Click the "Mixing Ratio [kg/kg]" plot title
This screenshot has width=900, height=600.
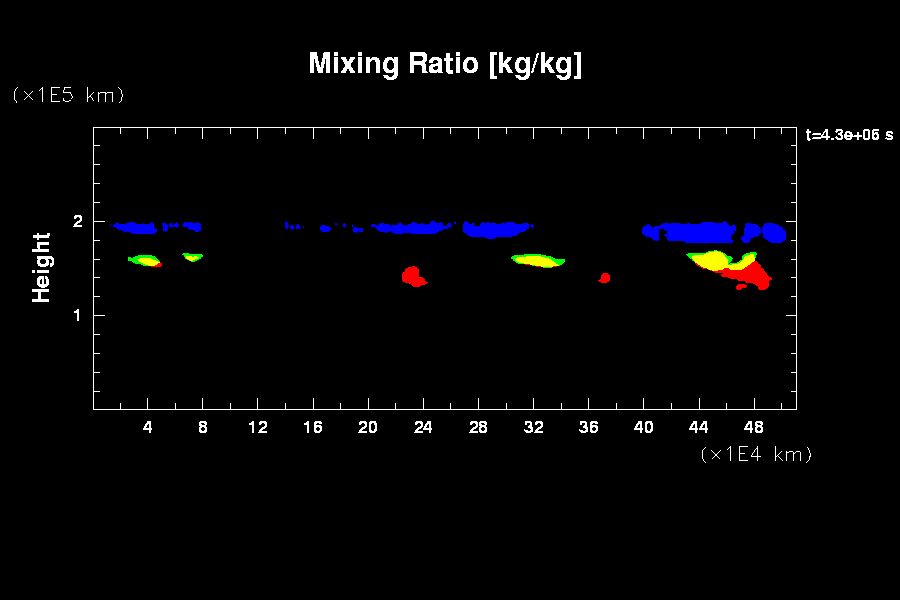click(x=445, y=64)
